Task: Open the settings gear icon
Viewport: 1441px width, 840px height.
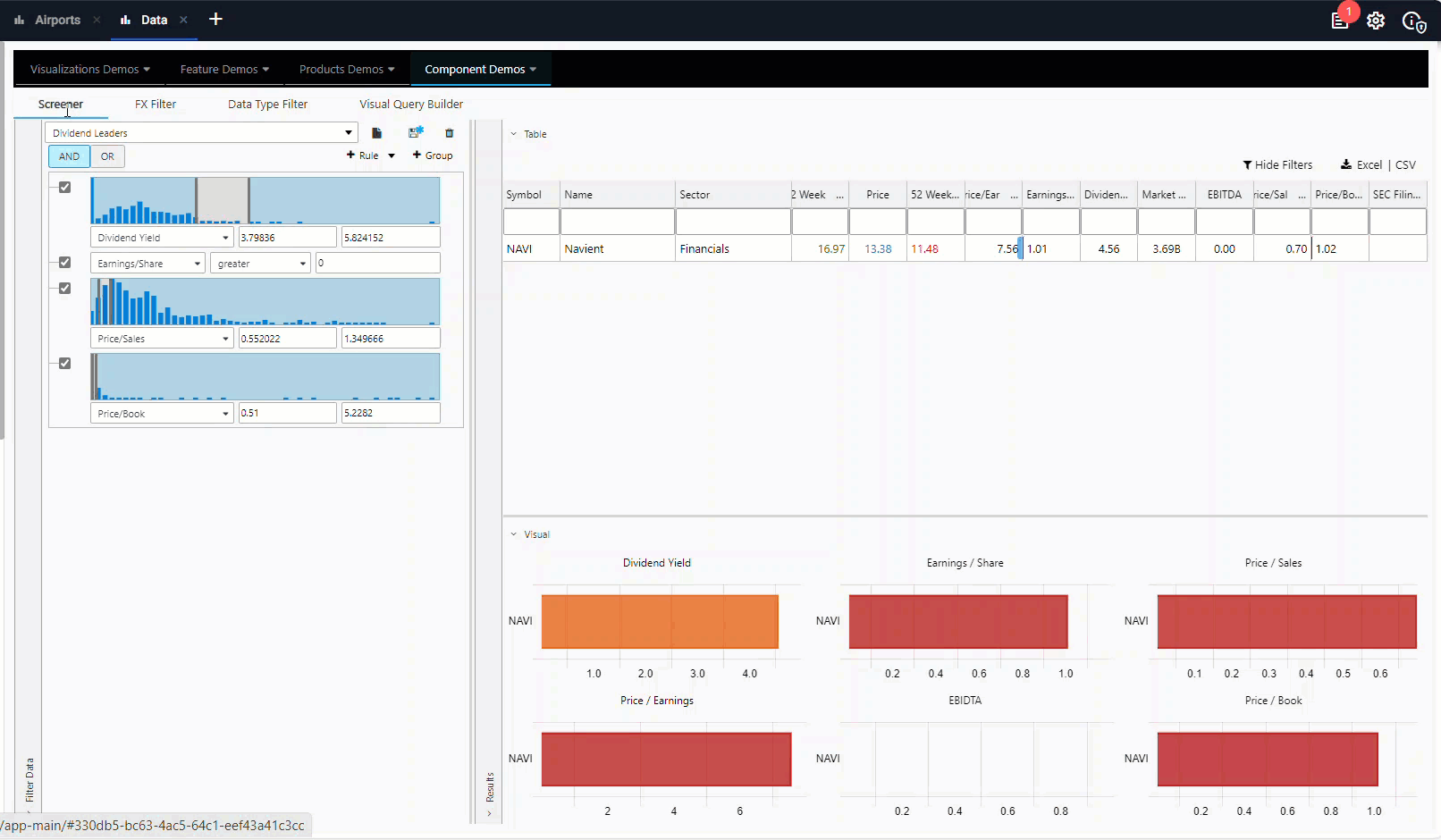Action: click(1376, 21)
